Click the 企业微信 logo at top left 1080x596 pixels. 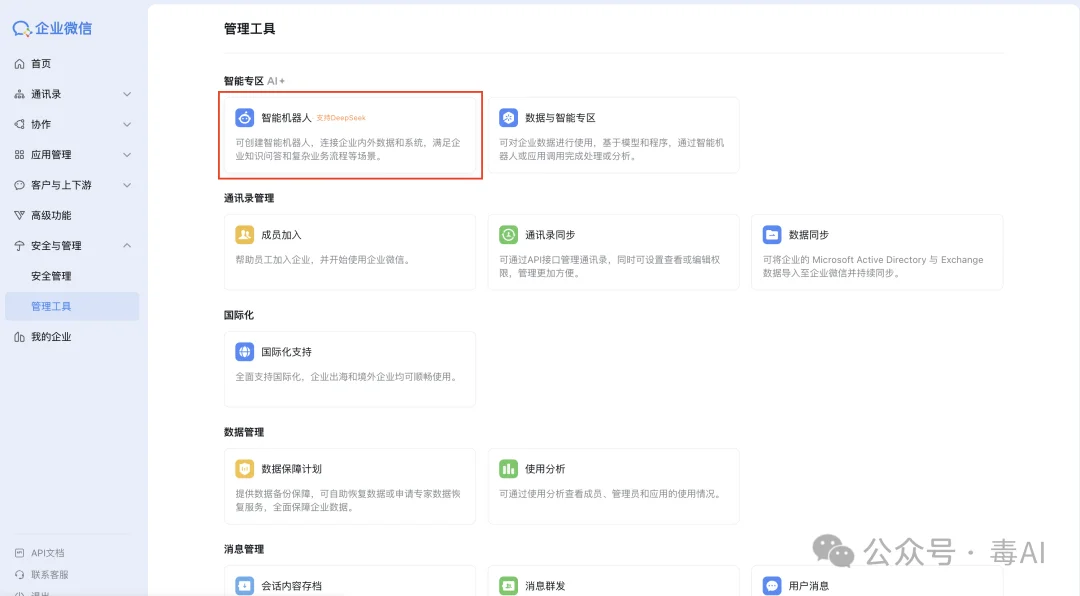coord(52,27)
